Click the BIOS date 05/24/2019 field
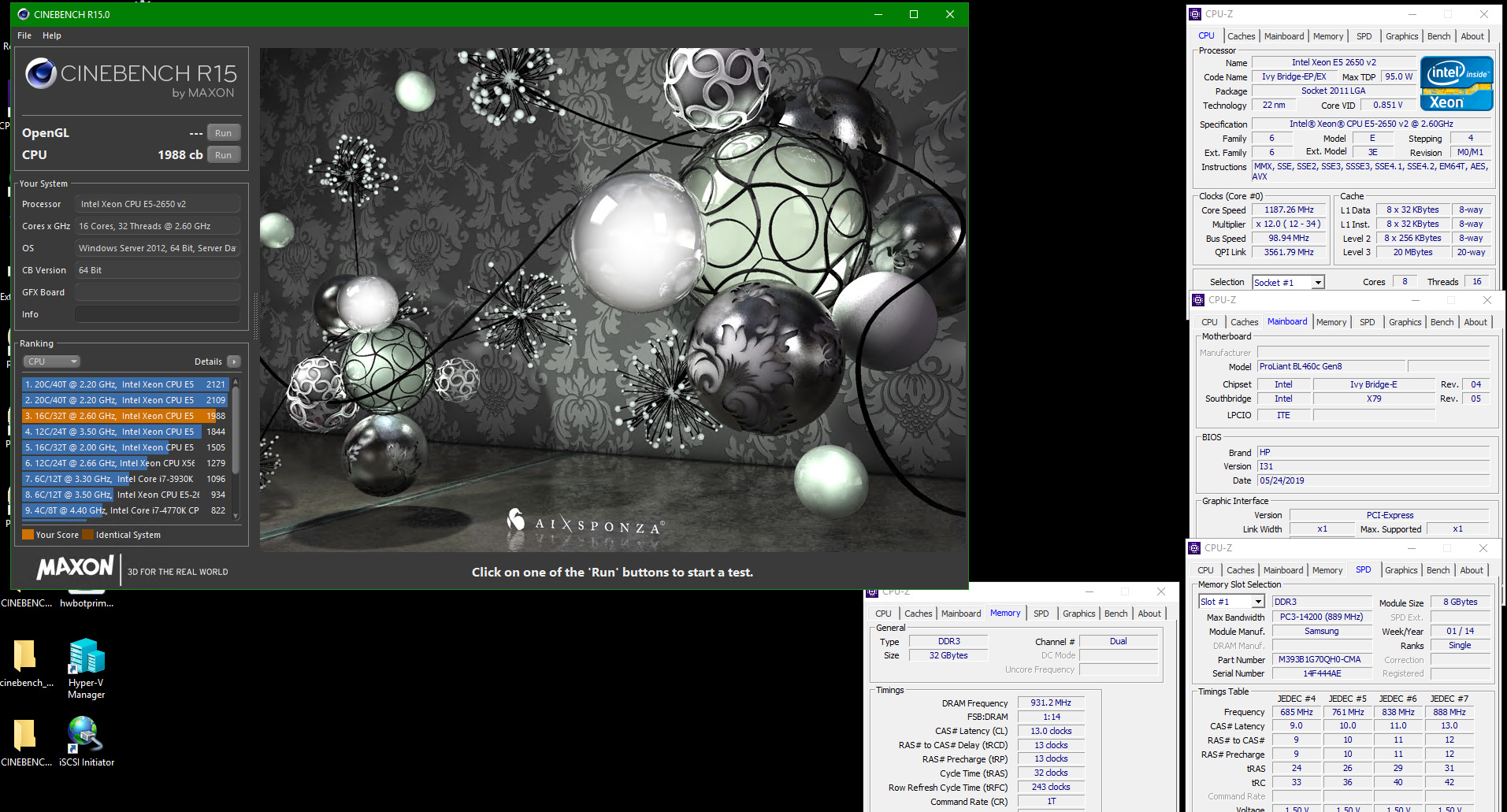The image size is (1507, 812). click(1373, 480)
